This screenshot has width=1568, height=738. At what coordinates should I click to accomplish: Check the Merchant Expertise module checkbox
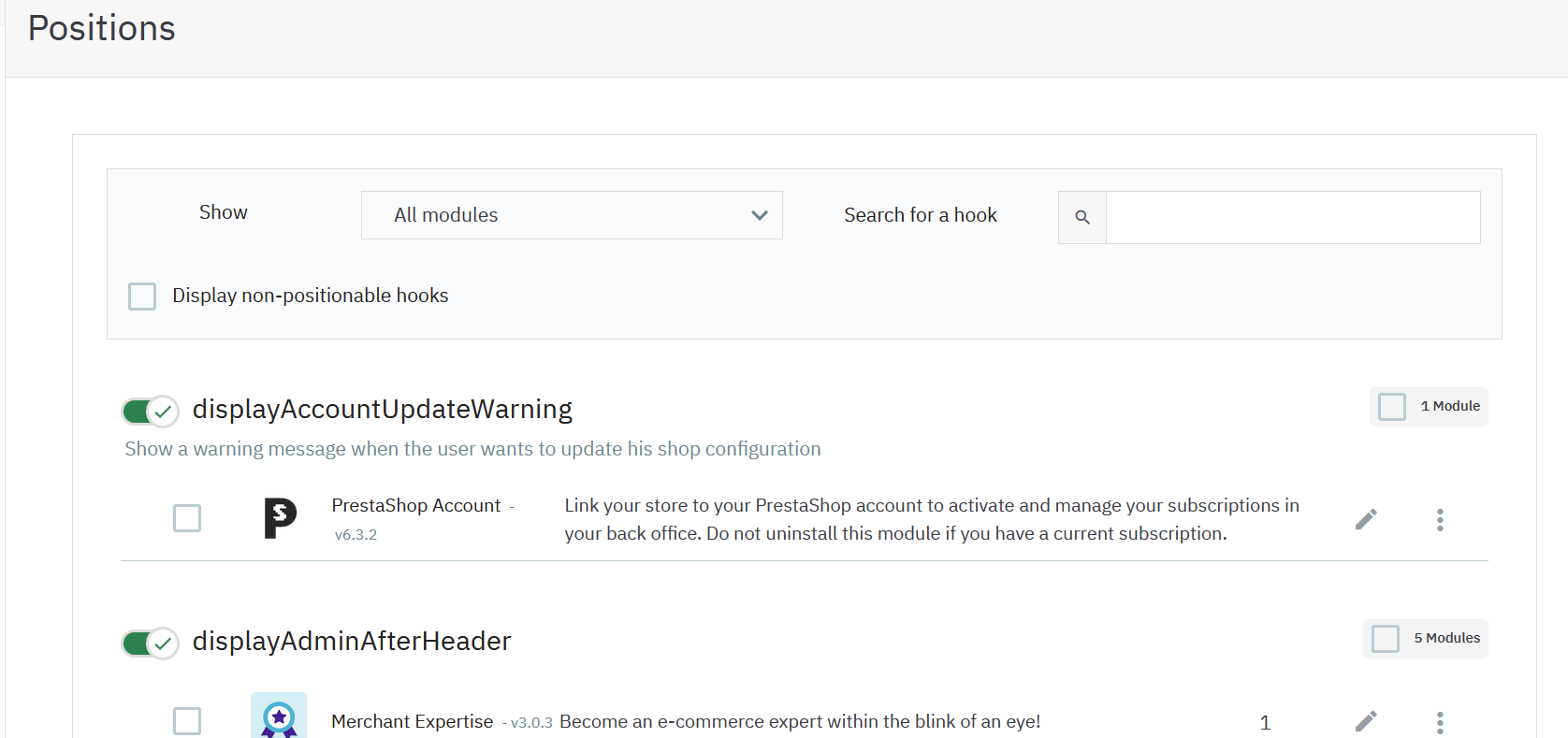pos(187,721)
